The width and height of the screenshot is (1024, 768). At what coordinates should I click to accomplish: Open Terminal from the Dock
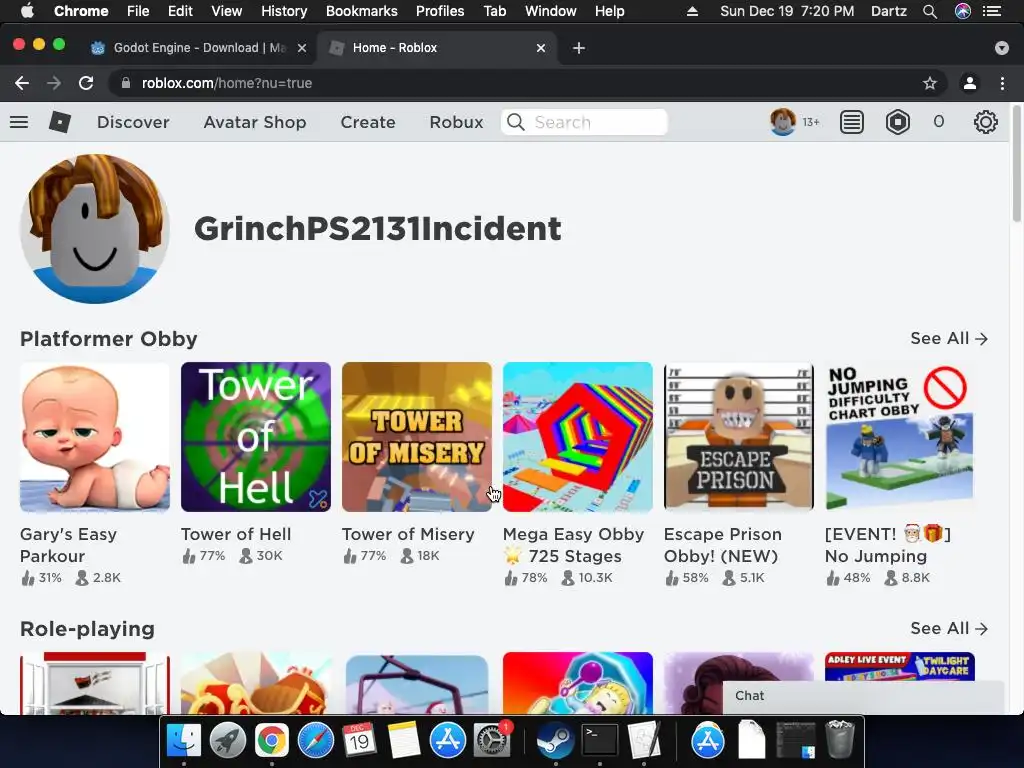click(x=600, y=741)
